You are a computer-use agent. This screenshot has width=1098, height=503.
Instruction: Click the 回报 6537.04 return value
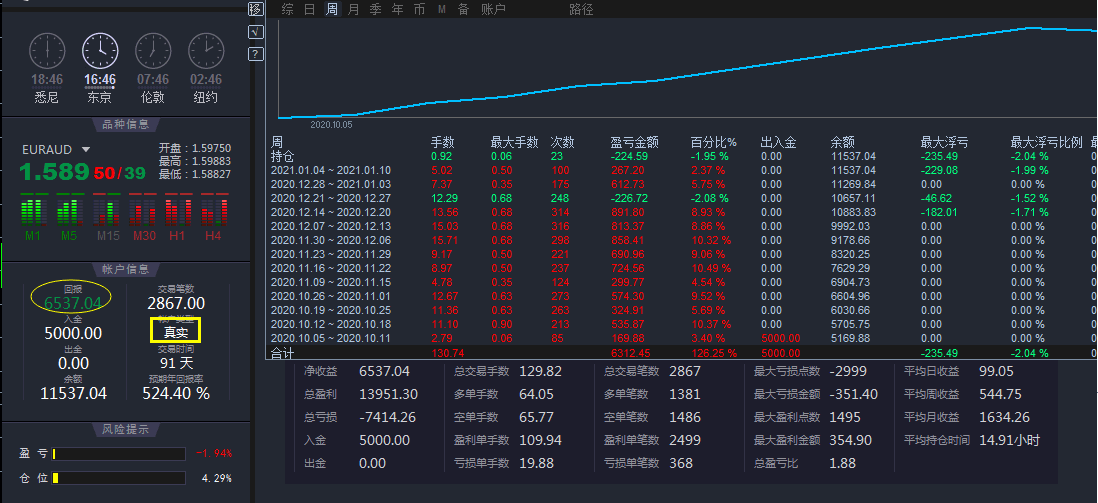pyautogui.click(x=73, y=303)
